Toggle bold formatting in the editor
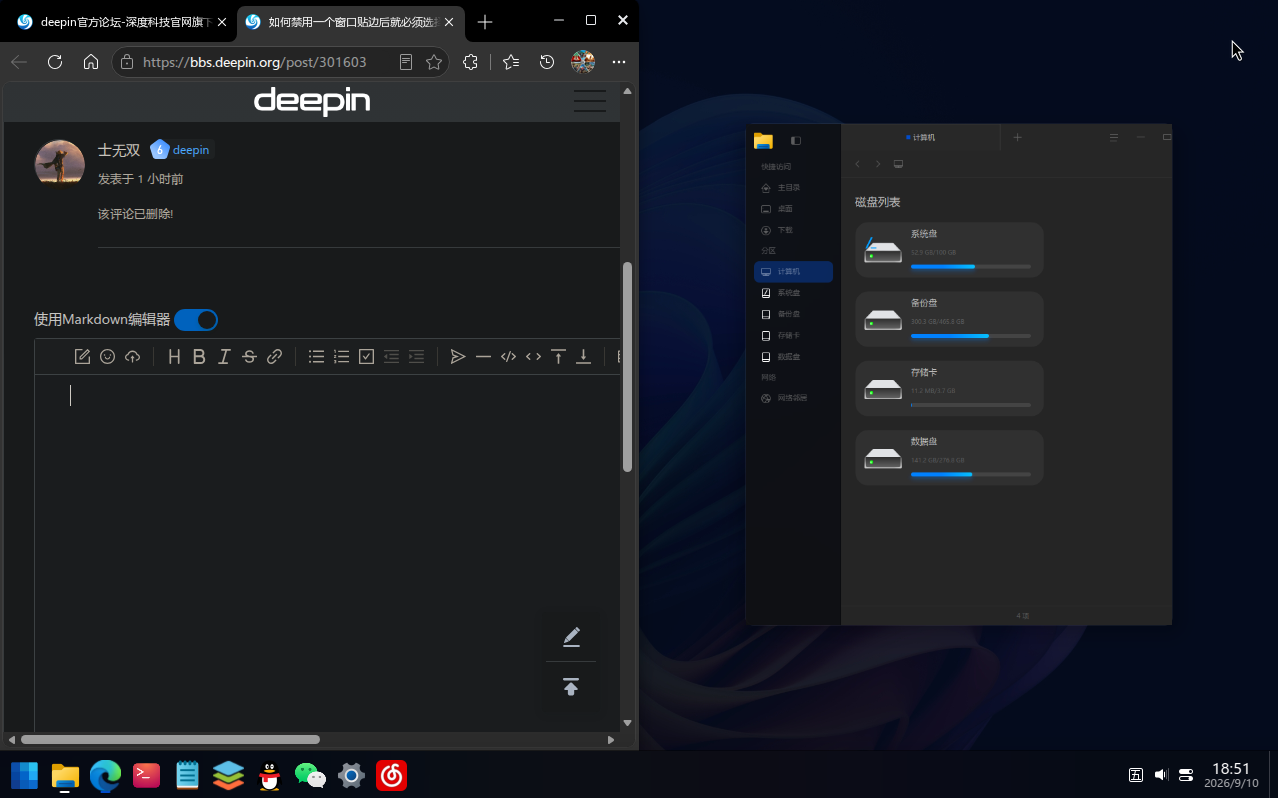 tap(199, 357)
